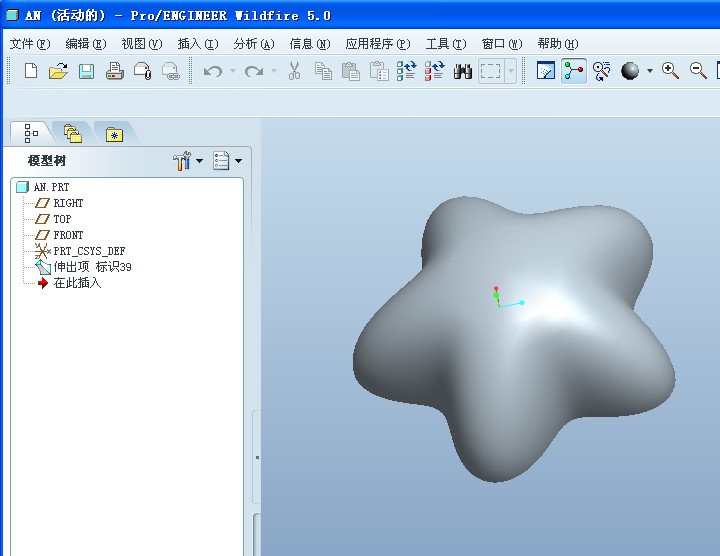Viewport: 720px width, 556px height.
Task: Open the 编辑(E) menu
Action: coord(86,44)
